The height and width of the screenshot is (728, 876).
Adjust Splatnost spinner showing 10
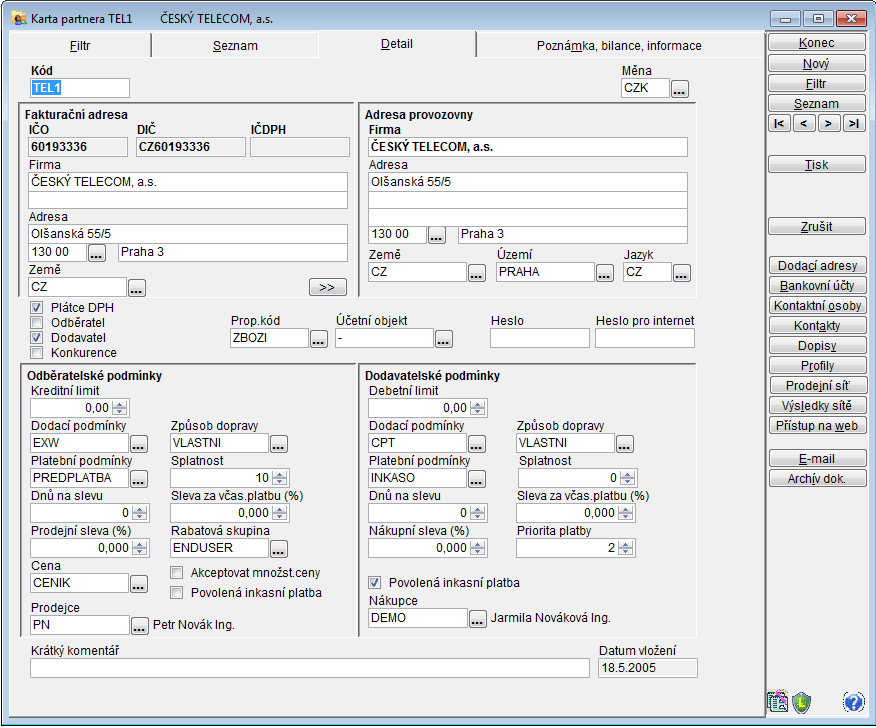tap(279, 478)
